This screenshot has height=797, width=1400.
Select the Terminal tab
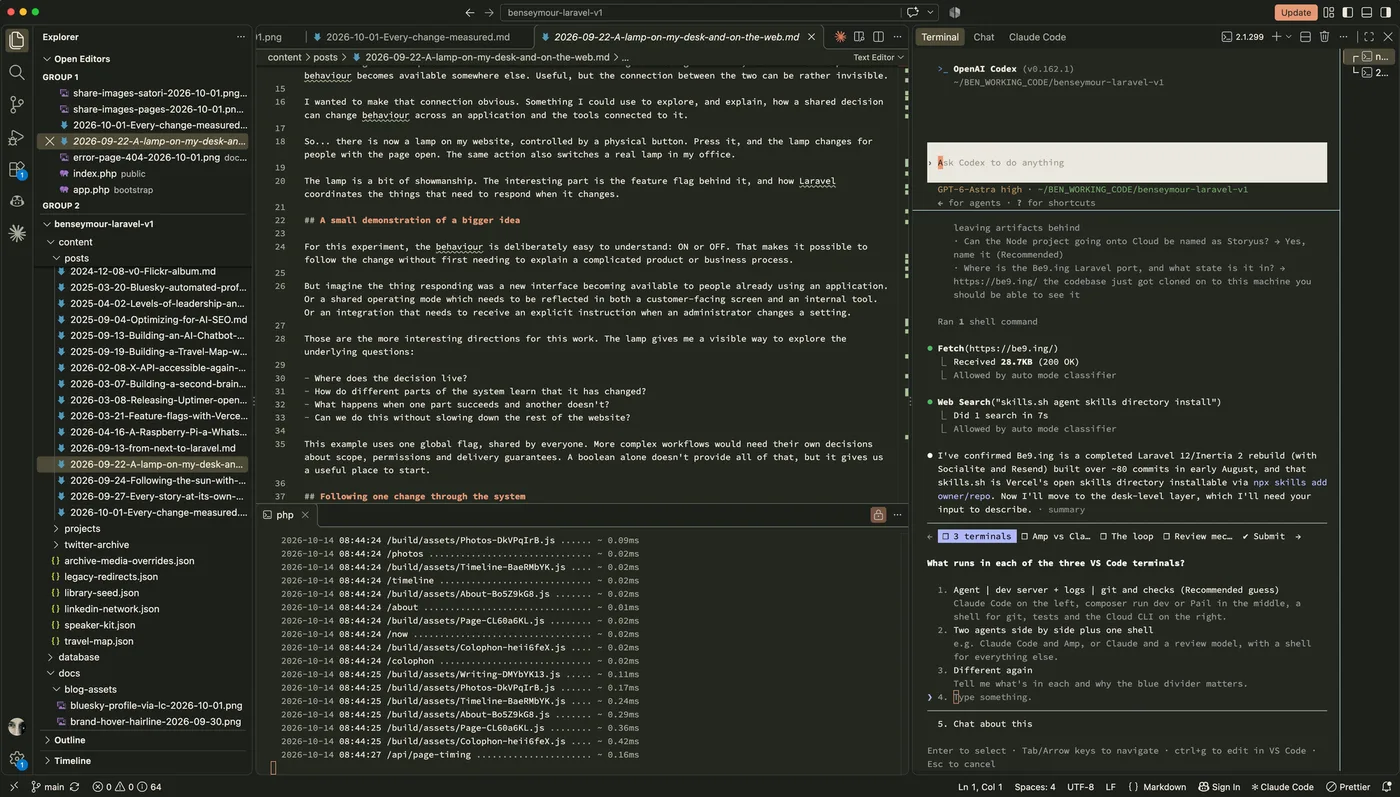click(x=940, y=37)
